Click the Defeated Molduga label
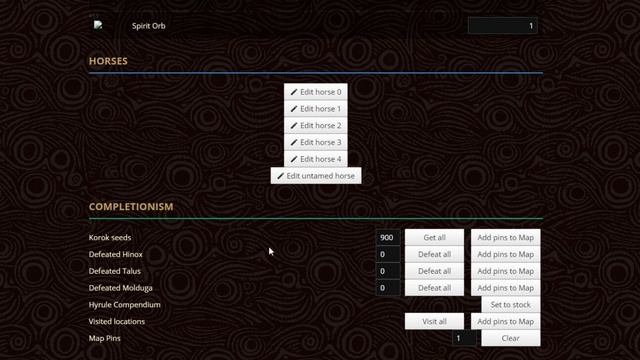The image size is (640, 360). (120, 288)
